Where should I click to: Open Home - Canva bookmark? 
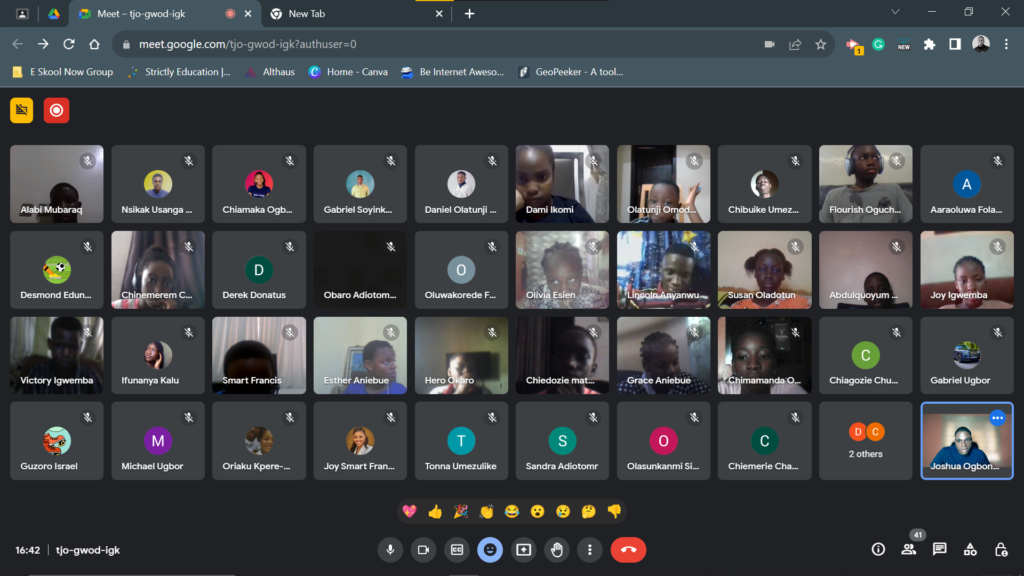349,72
